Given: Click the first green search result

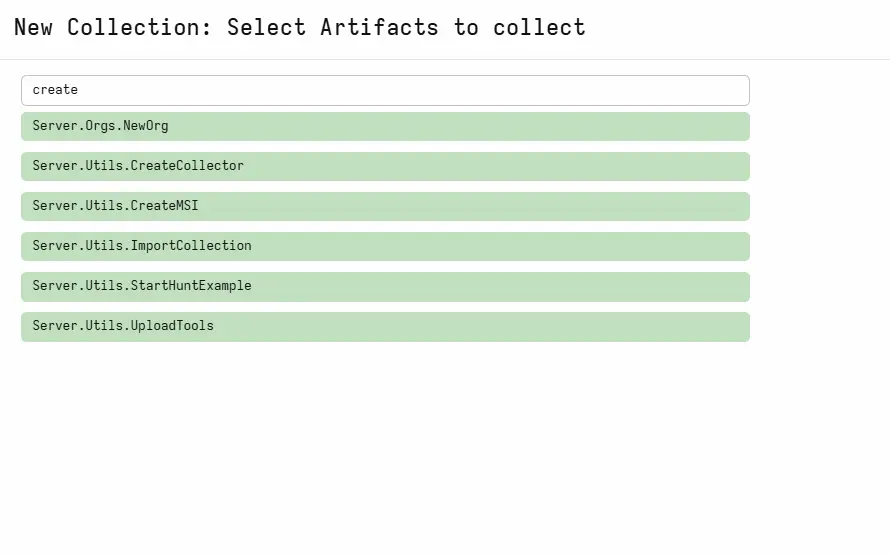Looking at the screenshot, I should point(385,126).
